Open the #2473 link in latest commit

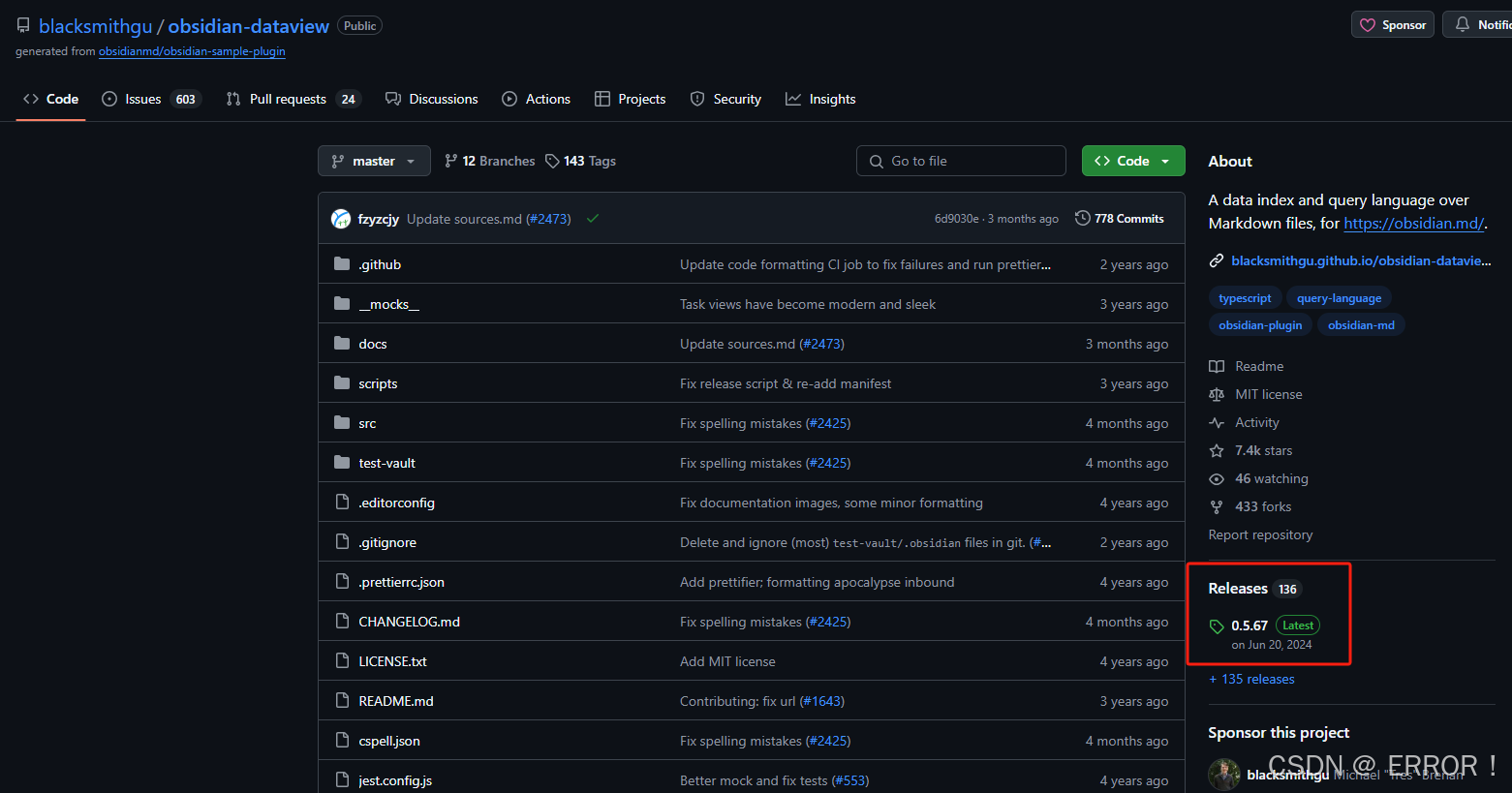coord(548,219)
